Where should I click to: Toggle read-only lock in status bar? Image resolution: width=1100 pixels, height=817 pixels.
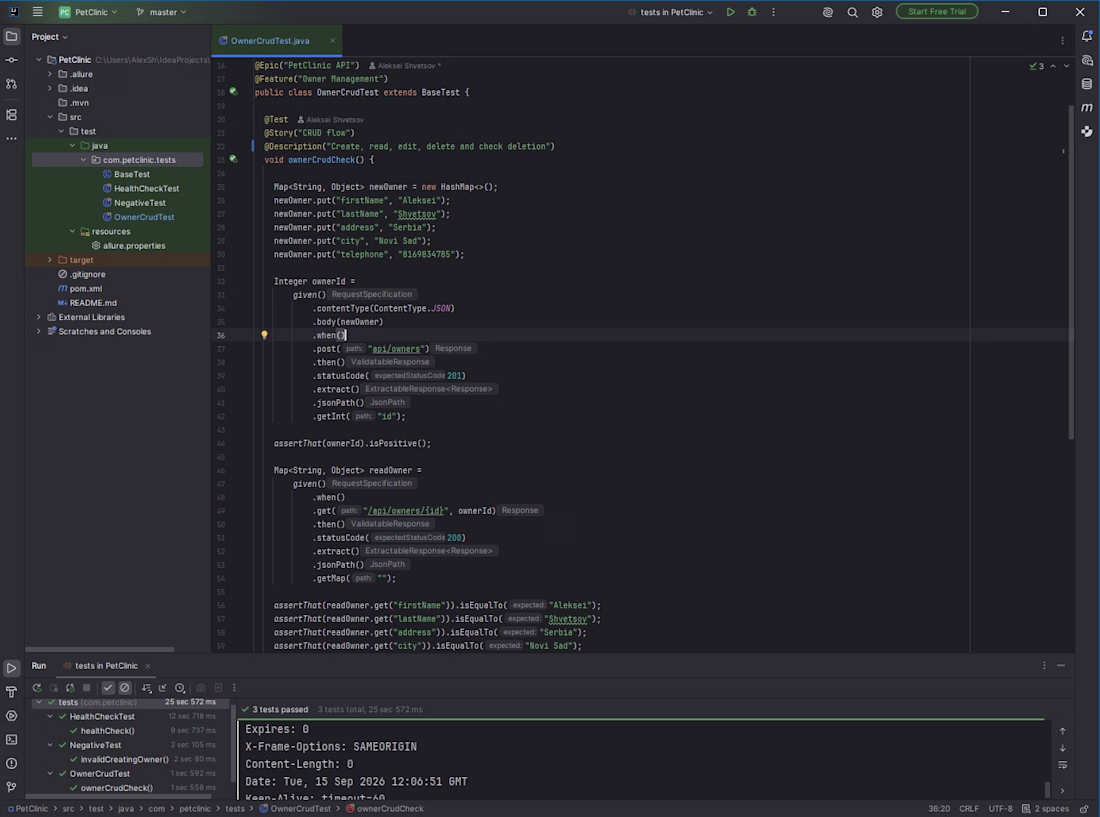pos(1084,809)
